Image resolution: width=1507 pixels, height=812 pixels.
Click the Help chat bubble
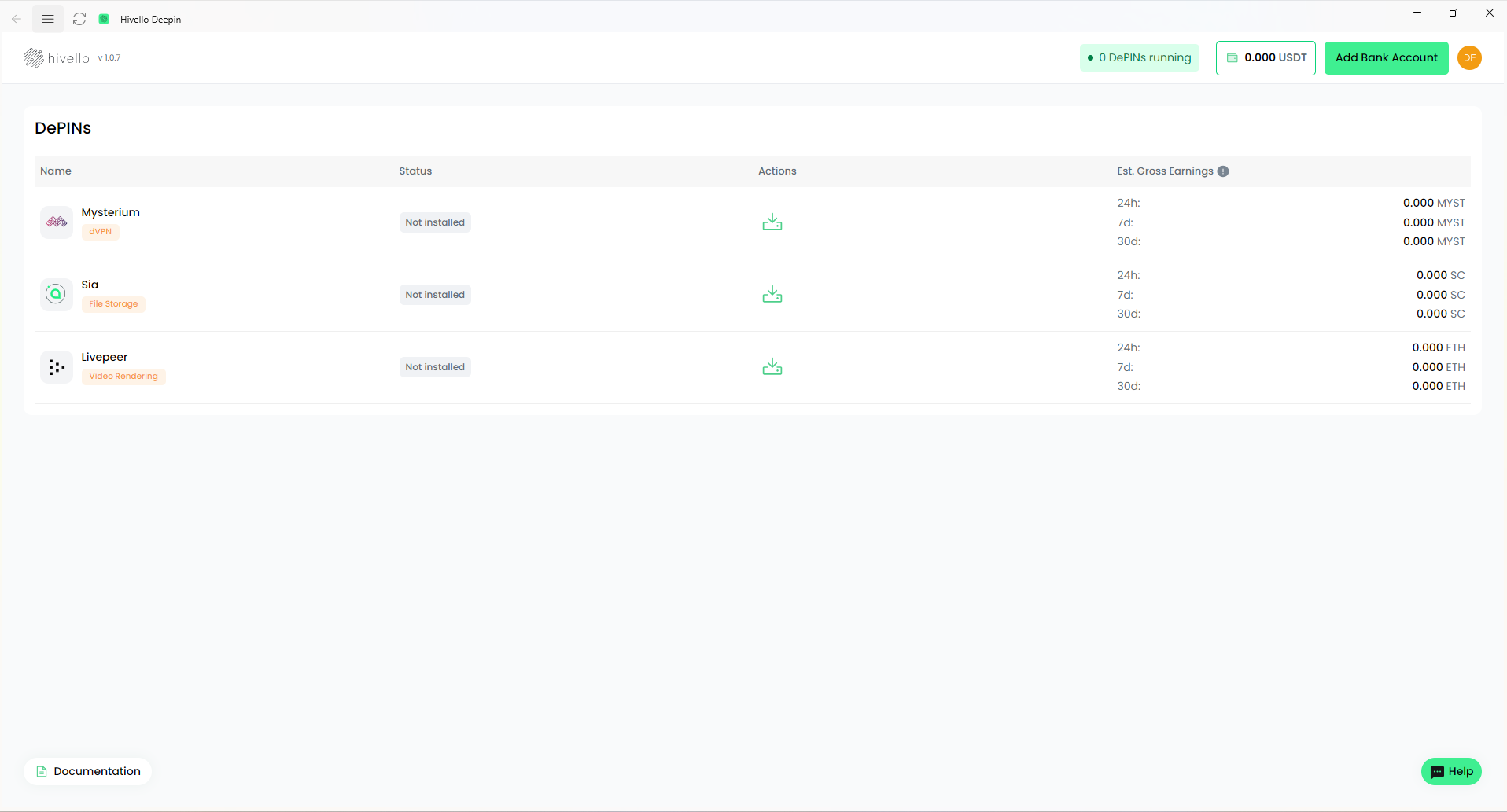coord(1451,771)
